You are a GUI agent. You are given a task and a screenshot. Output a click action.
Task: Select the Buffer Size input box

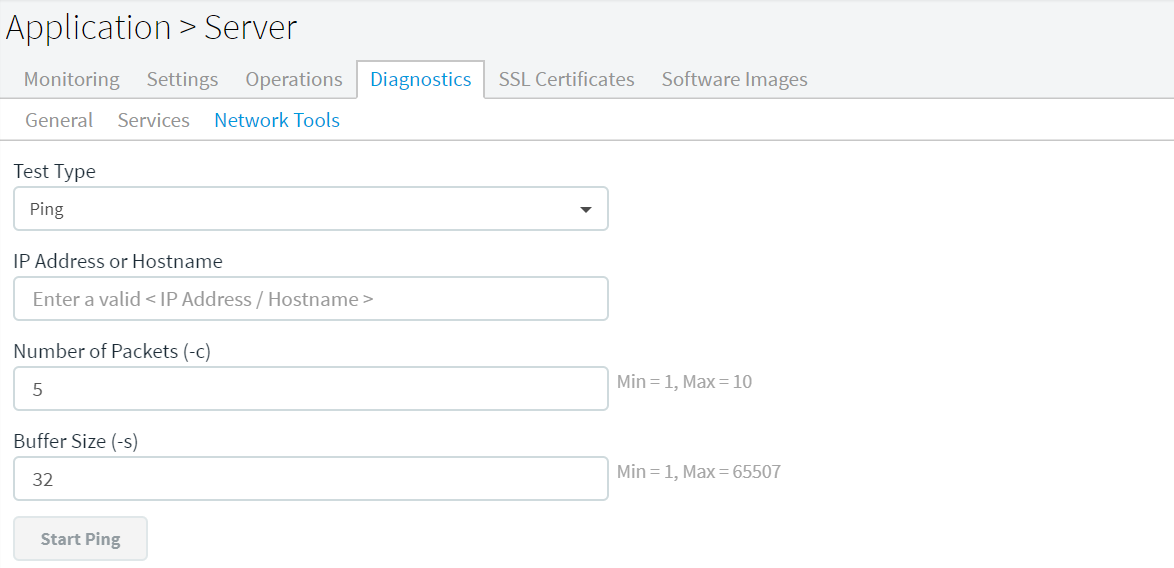(x=311, y=478)
